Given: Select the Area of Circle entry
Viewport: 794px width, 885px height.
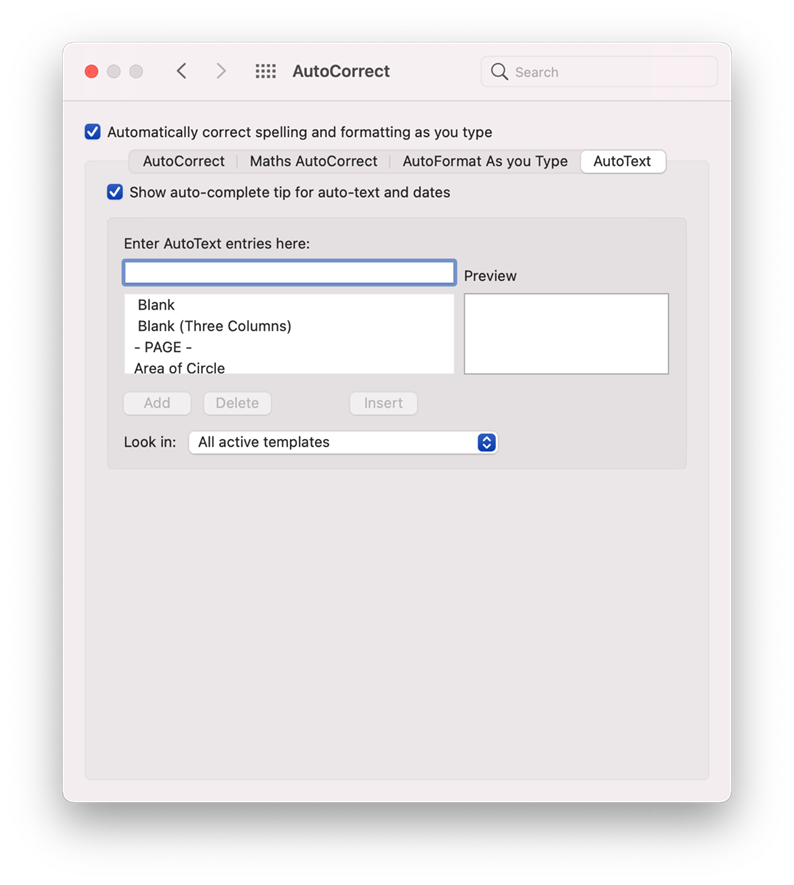Looking at the screenshot, I should 289,367.
